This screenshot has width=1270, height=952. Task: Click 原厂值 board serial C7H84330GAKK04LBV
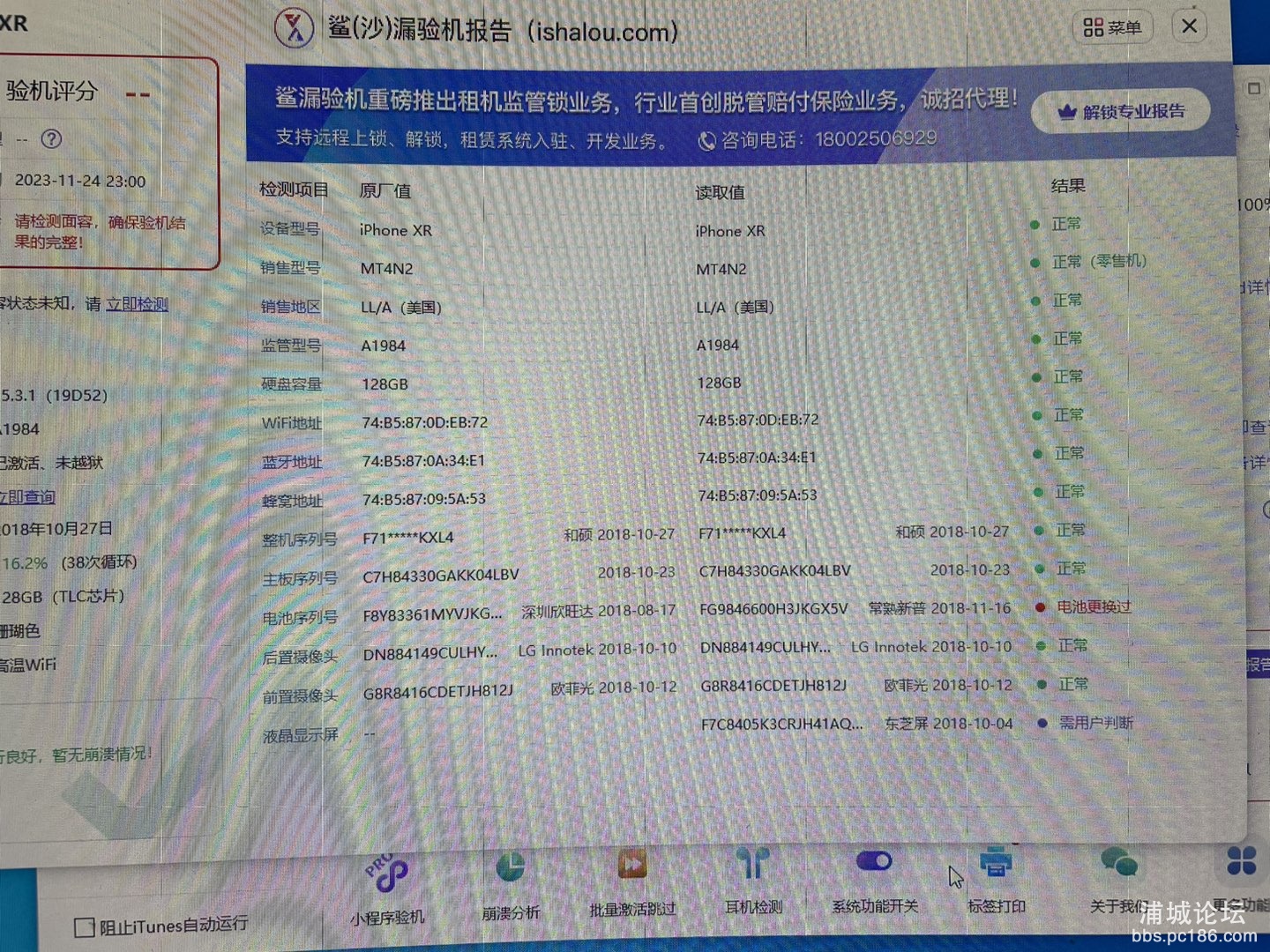440,576
